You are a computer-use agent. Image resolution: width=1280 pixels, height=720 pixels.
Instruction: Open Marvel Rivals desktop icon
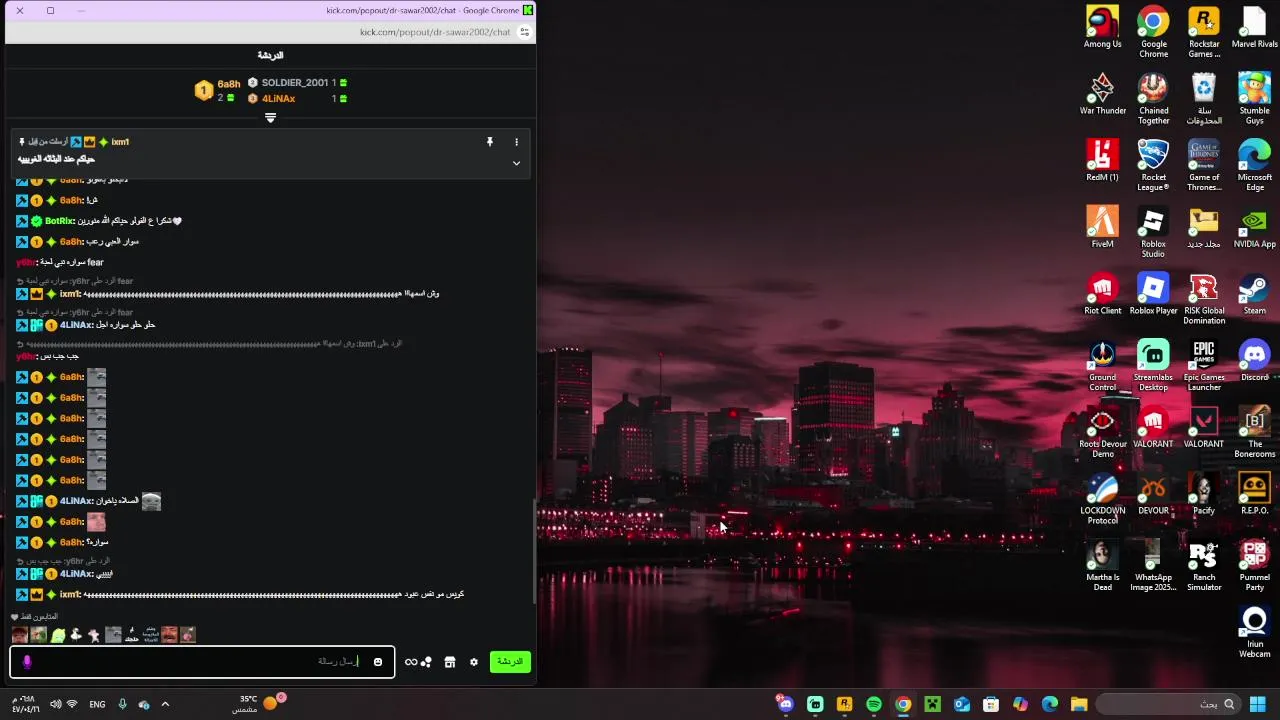(1254, 27)
